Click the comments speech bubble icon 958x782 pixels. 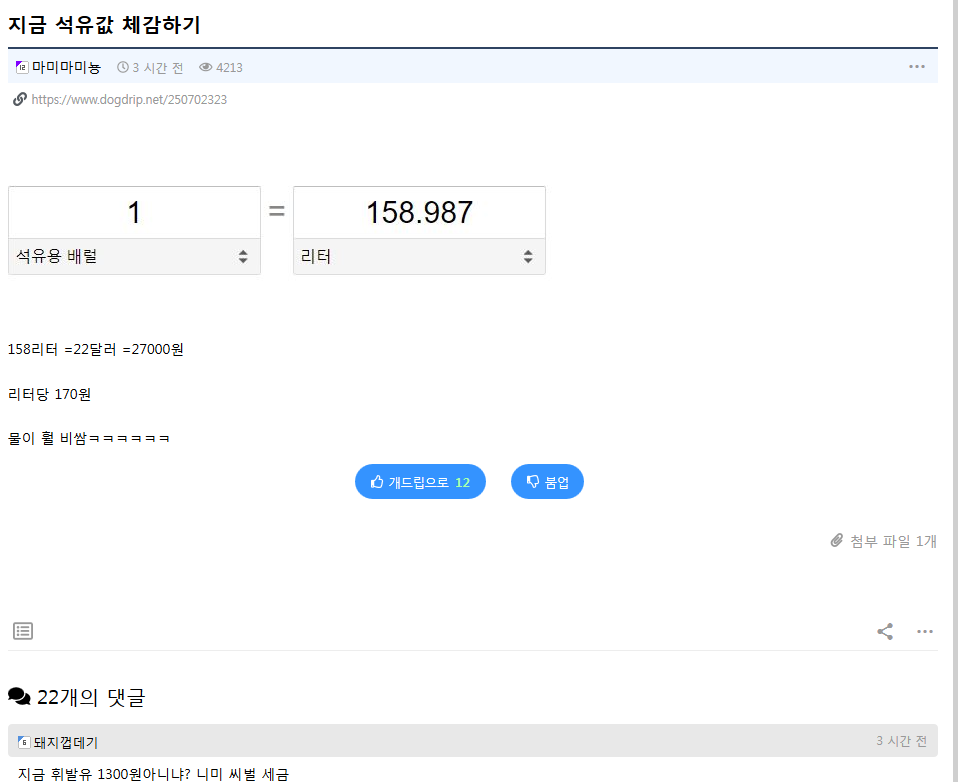coord(19,697)
